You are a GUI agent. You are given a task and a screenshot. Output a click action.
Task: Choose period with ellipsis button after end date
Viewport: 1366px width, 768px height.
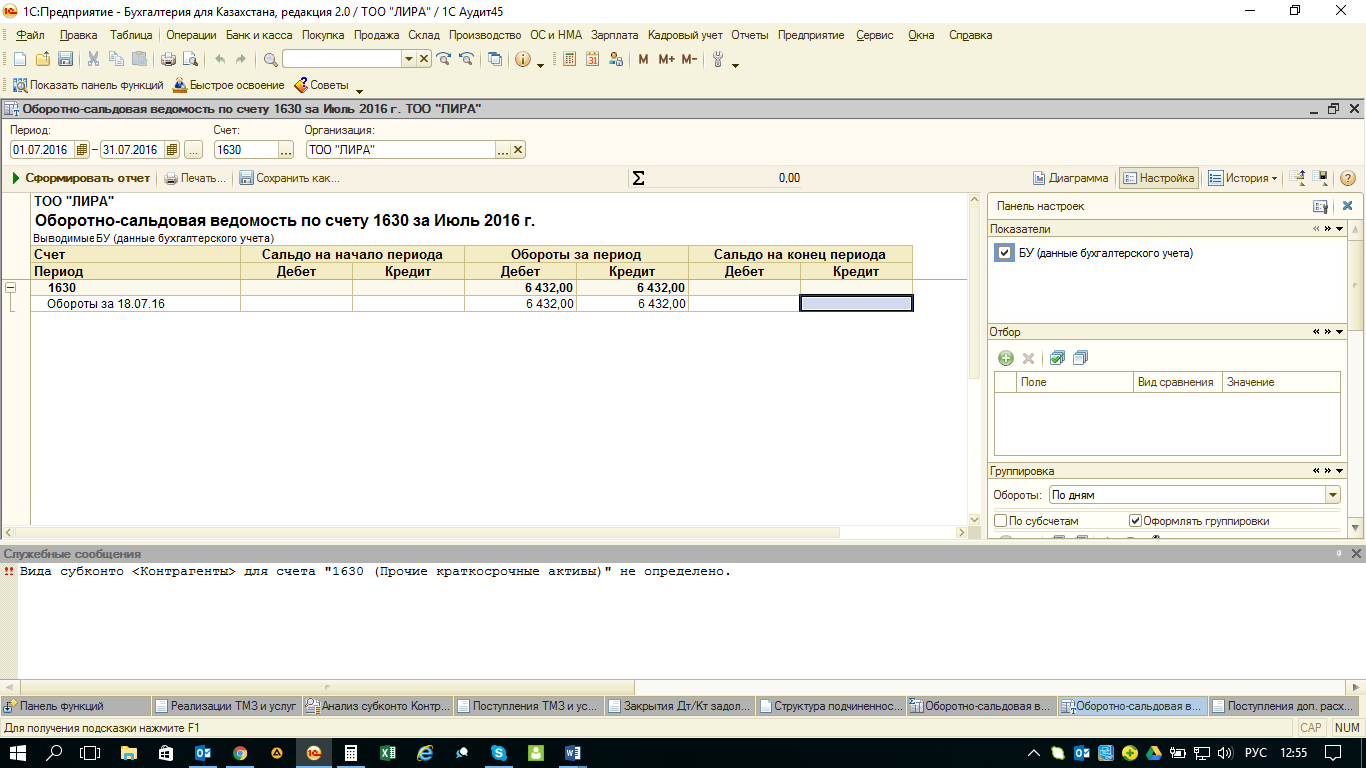coord(194,150)
